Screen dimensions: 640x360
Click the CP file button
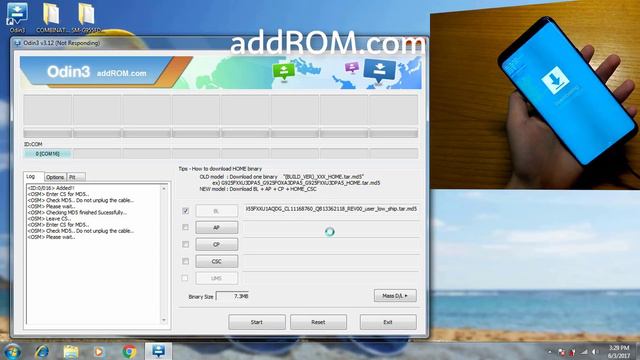(x=216, y=244)
